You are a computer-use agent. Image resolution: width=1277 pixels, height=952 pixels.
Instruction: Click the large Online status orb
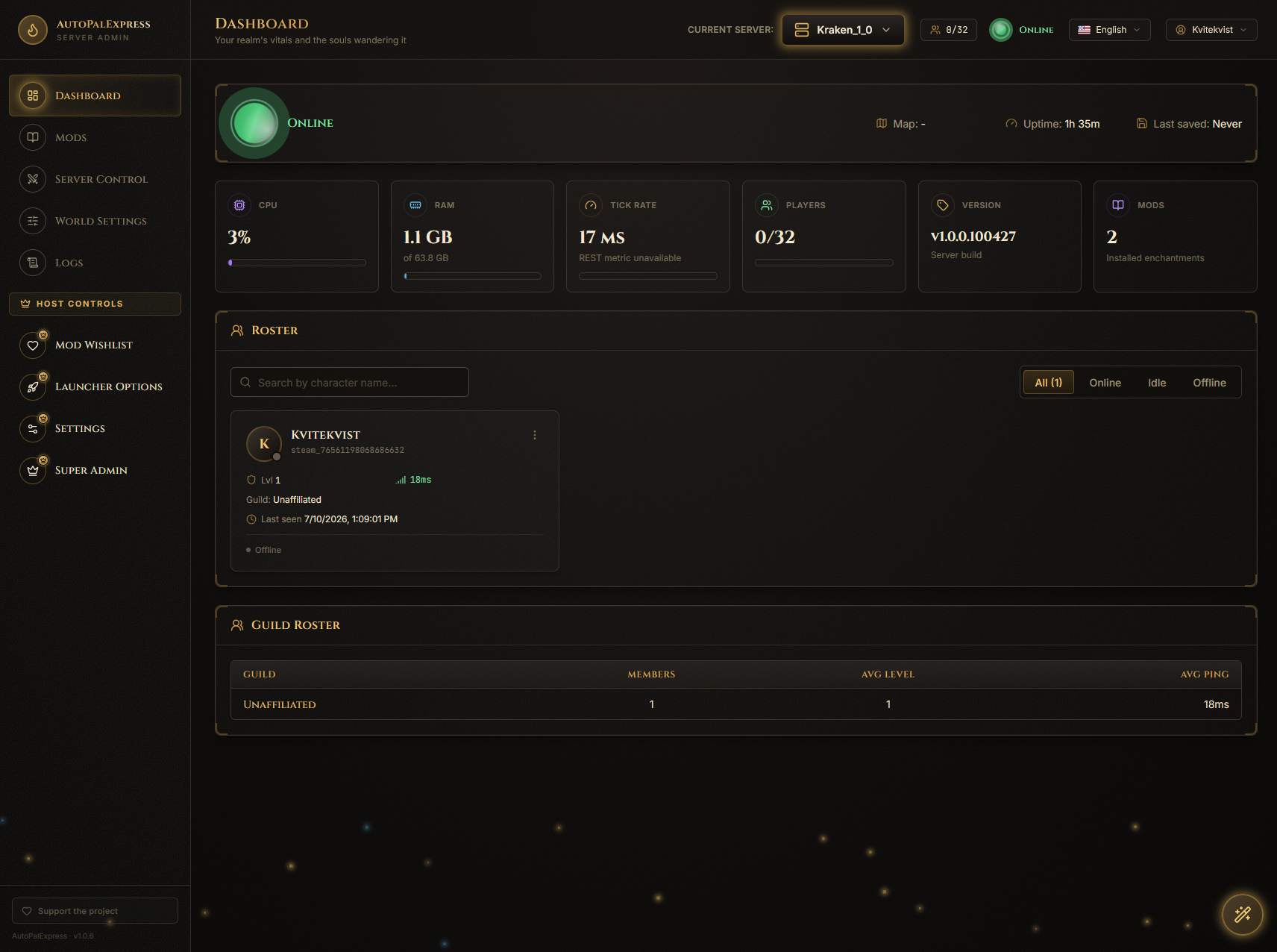pyautogui.click(x=254, y=123)
